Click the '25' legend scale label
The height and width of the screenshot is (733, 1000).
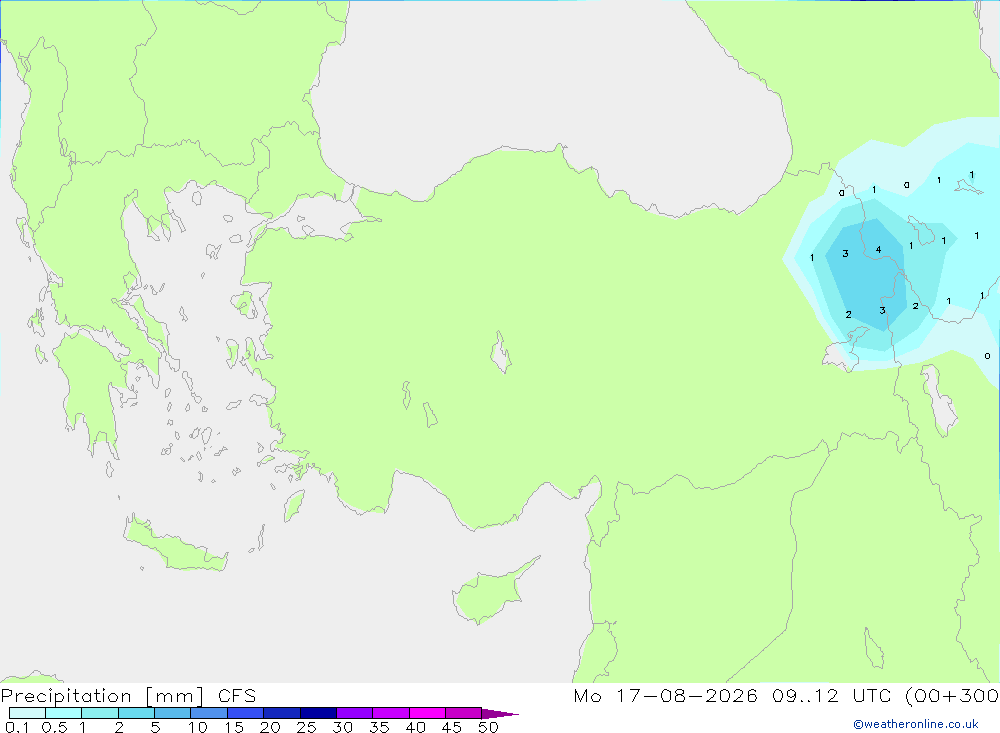pos(307,727)
